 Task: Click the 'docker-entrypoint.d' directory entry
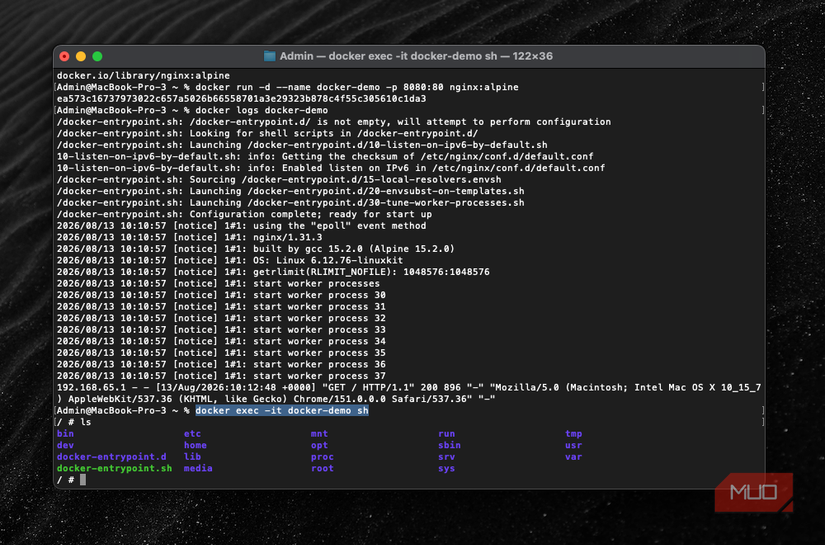(112, 457)
